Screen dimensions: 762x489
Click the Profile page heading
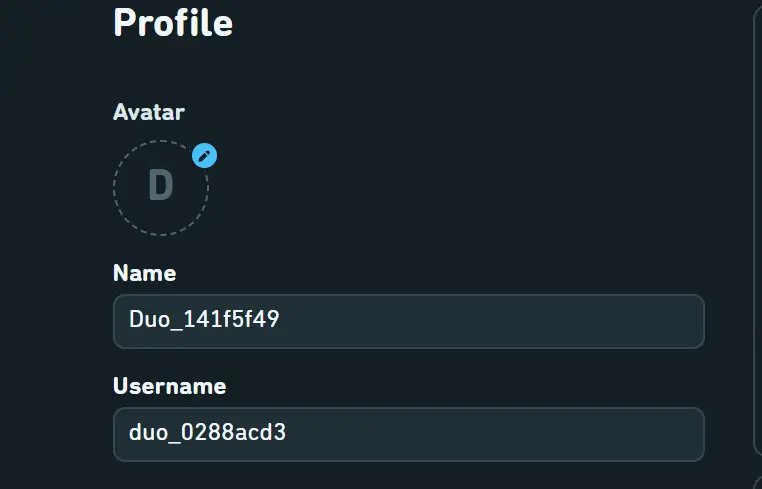click(173, 23)
